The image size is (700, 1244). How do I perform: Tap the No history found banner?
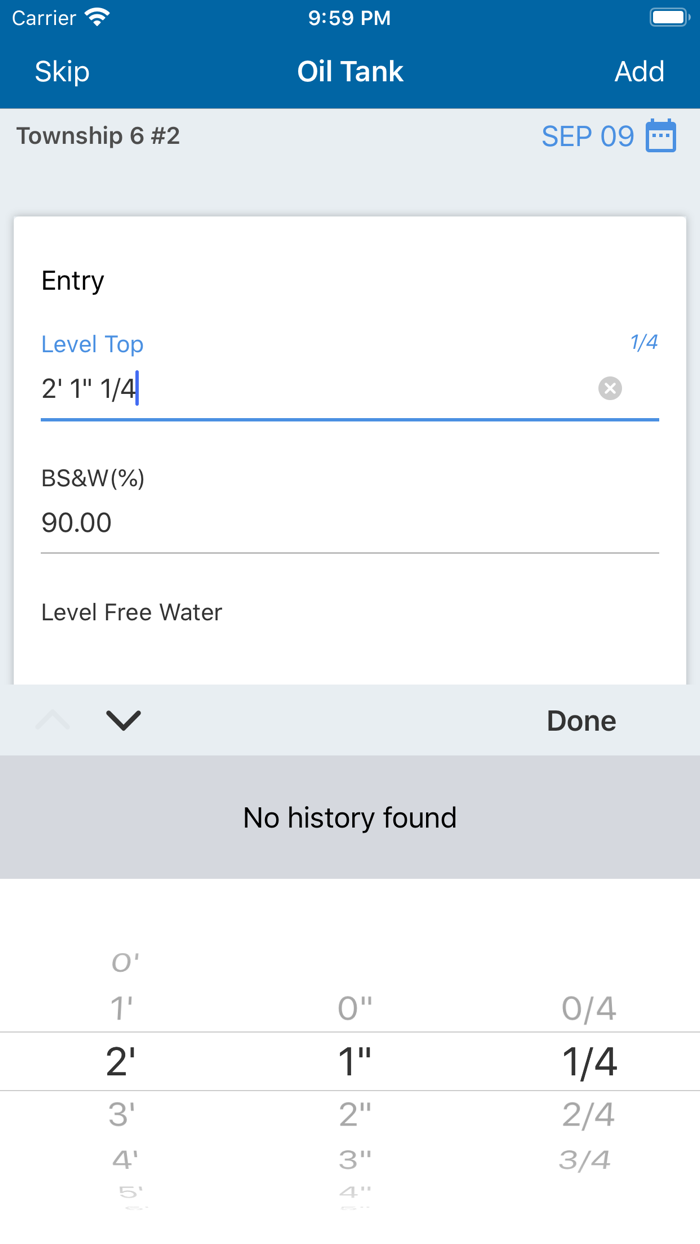click(x=350, y=817)
